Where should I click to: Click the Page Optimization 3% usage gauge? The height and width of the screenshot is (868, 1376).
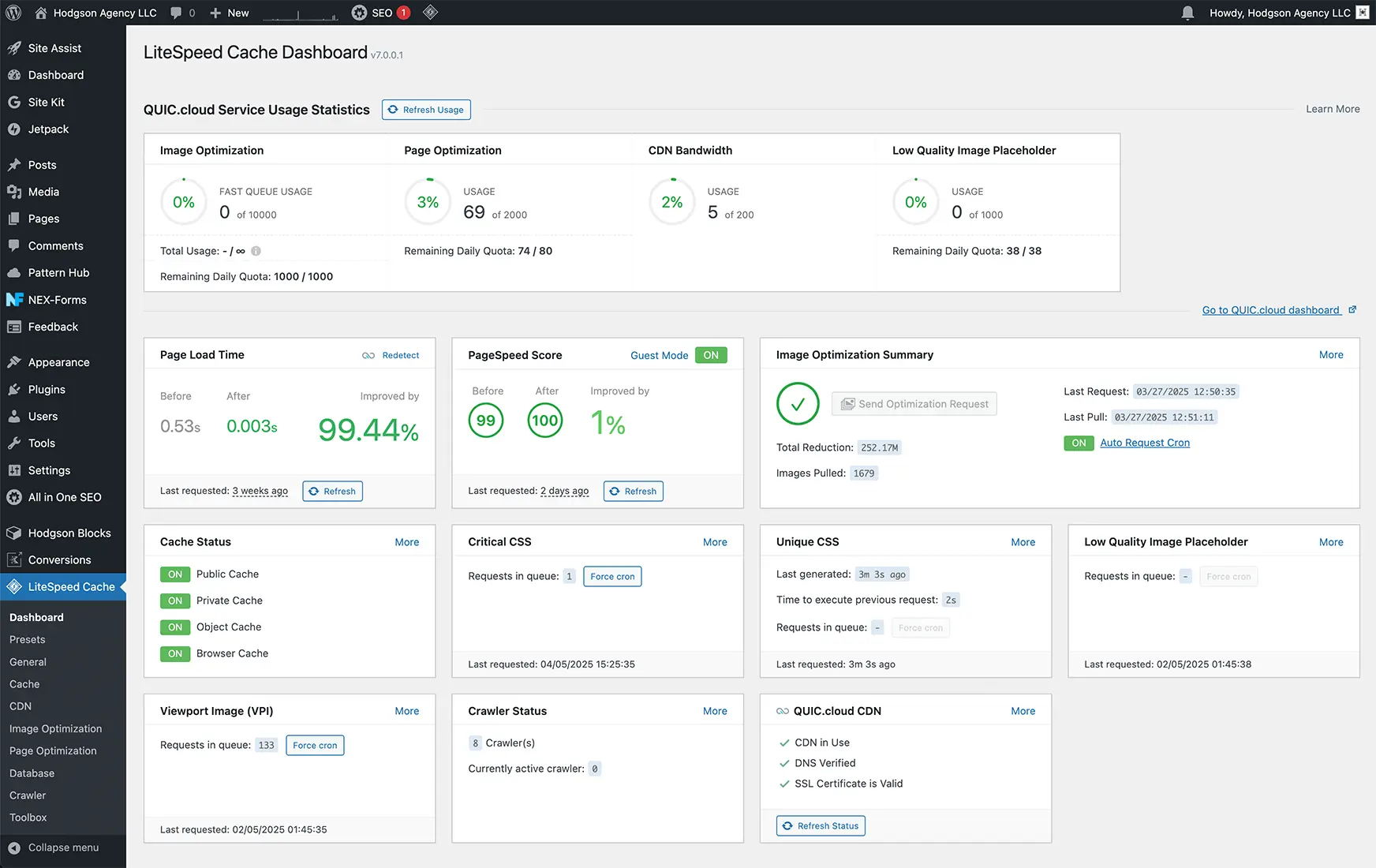428,202
